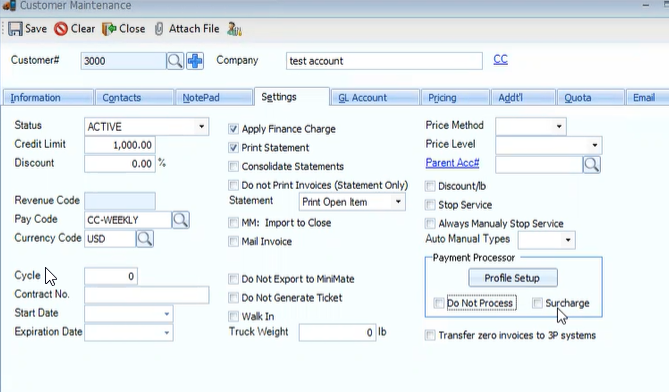Click the Discount percent field
The height and width of the screenshot is (392, 669).
[x=120, y=164]
